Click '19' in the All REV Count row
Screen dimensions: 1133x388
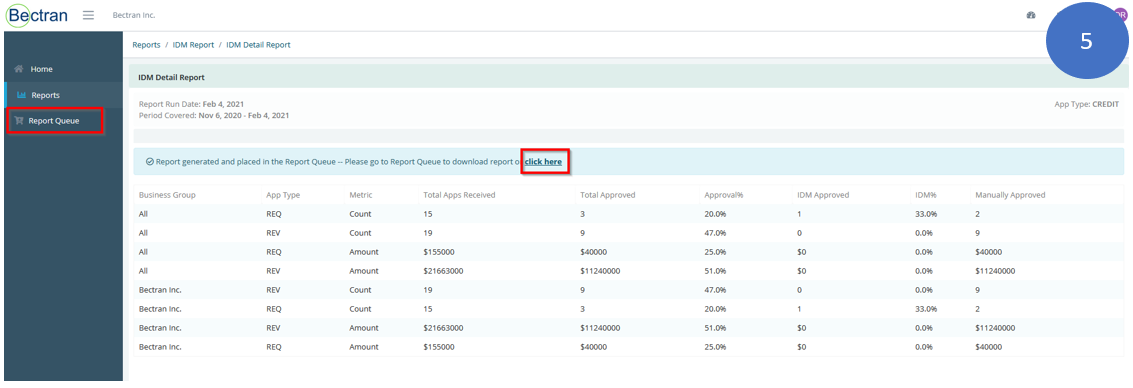(x=428, y=233)
